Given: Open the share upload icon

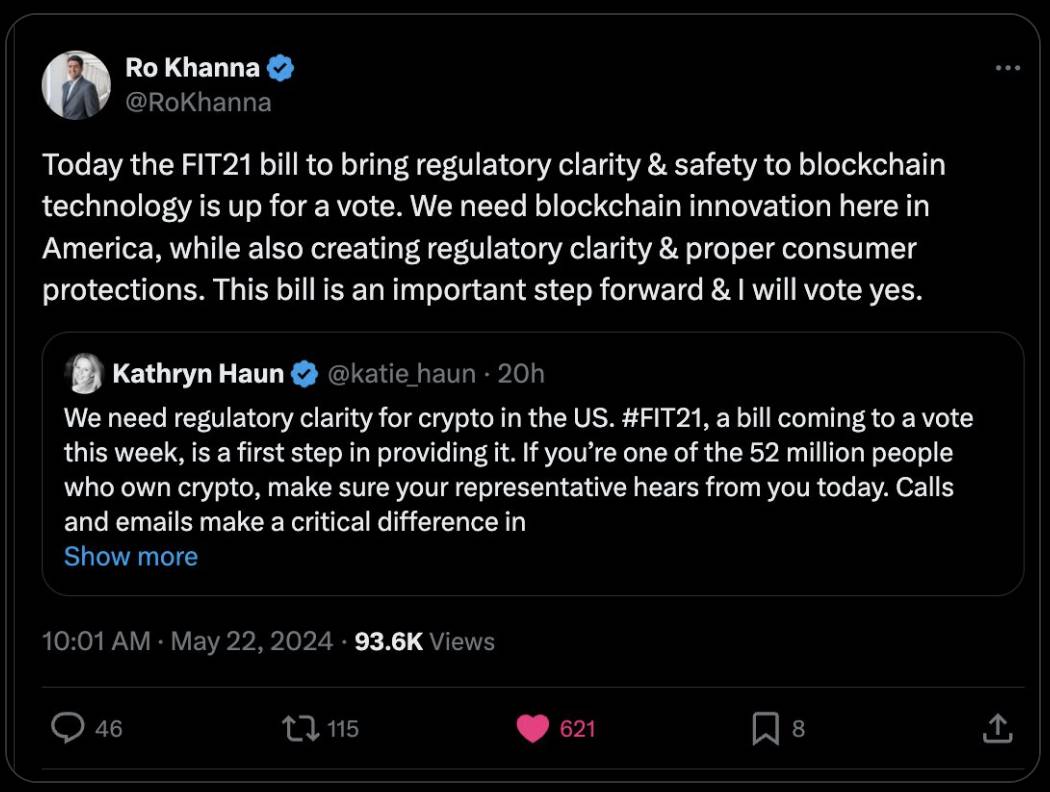Looking at the screenshot, I should [x=997, y=729].
